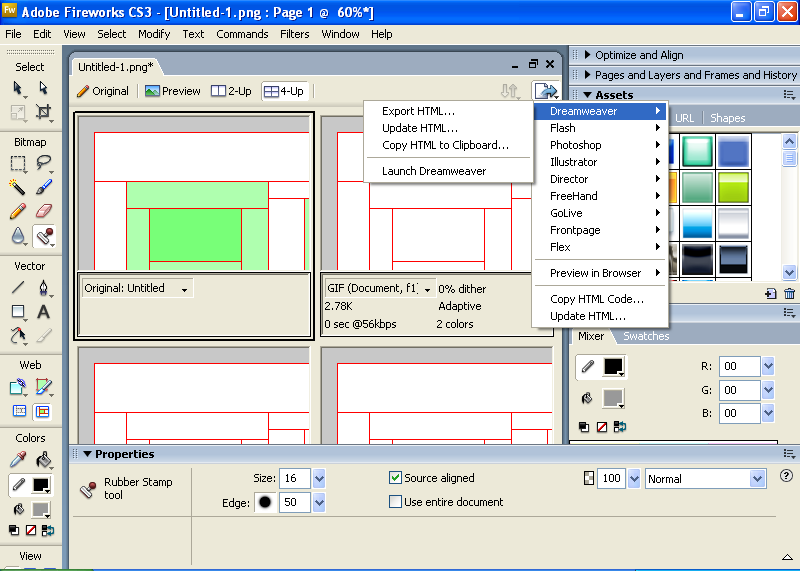The image size is (800, 571).
Task: Expand Pages and Layers and Frames panel
Action: point(587,75)
